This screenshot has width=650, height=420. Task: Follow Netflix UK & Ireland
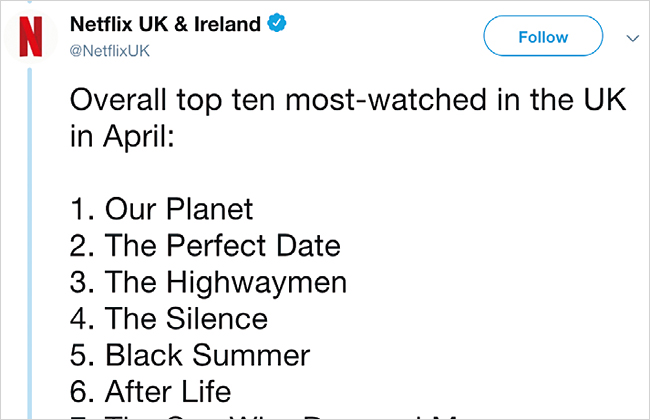[x=543, y=36]
